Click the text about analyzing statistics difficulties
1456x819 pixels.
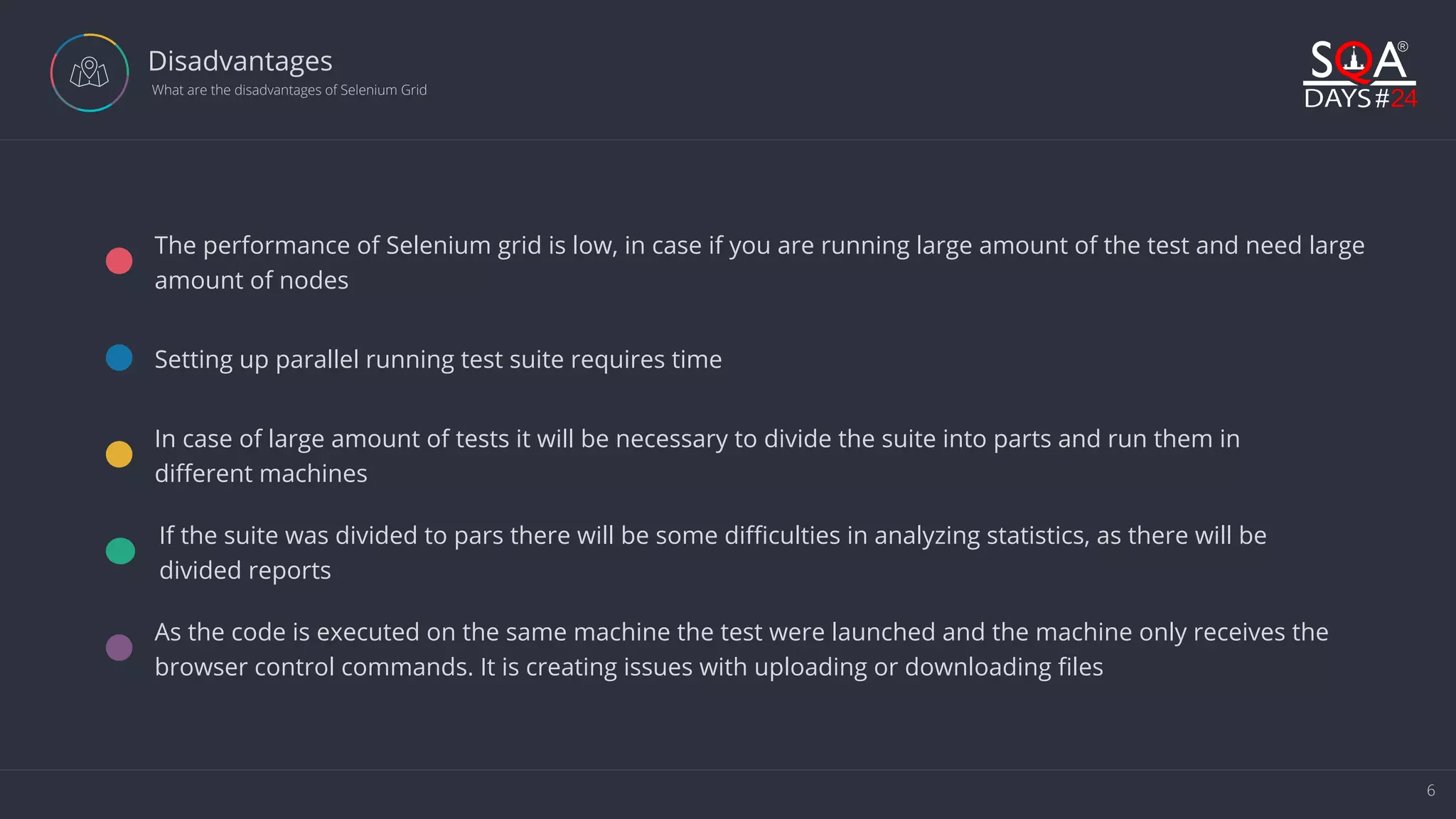point(712,552)
